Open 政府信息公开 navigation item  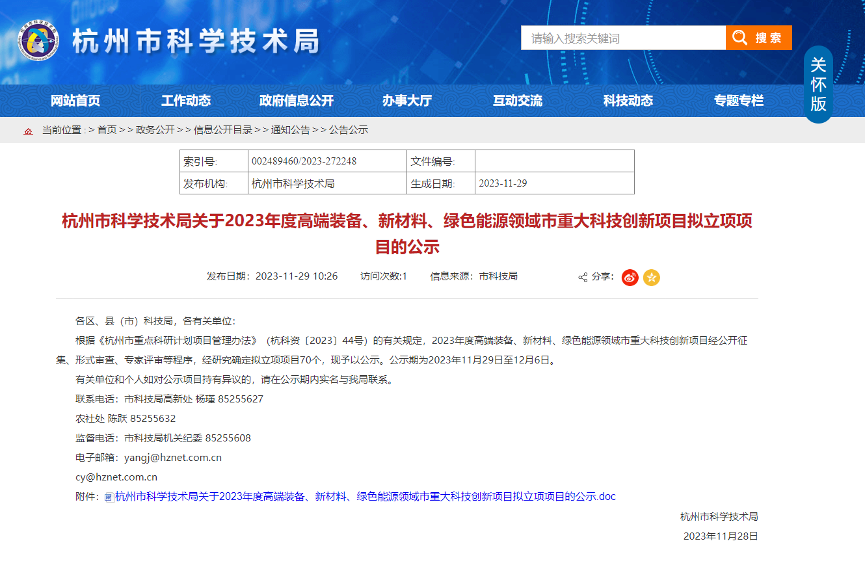point(296,100)
